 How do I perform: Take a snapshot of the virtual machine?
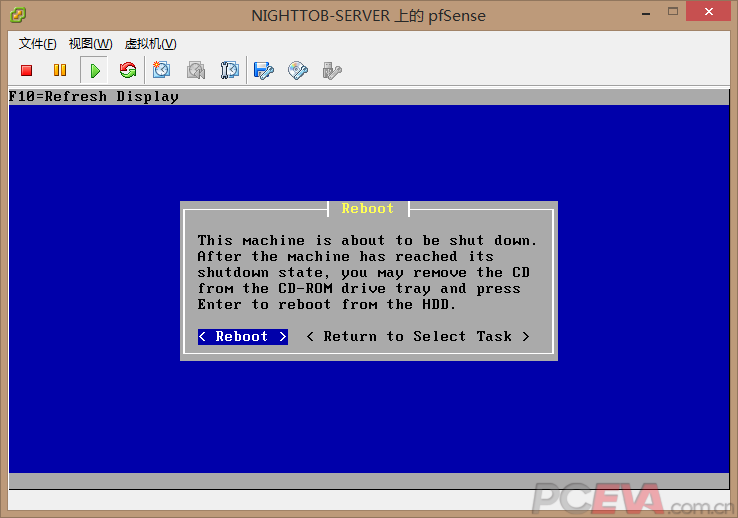[x=162, y=70]
